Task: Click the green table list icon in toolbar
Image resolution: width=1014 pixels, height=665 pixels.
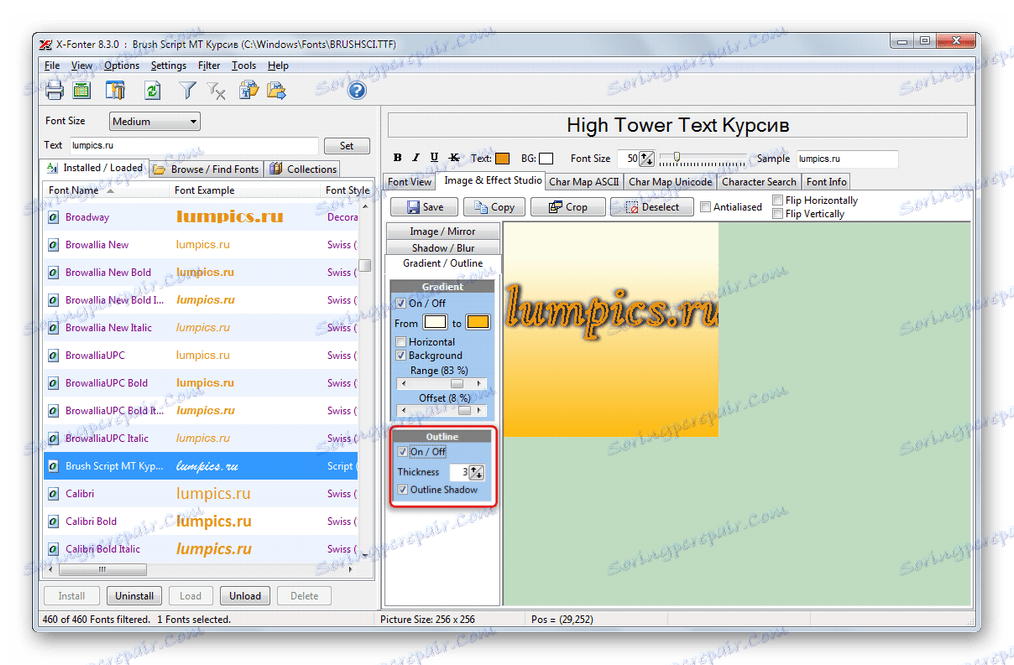Action: [82, 90]
